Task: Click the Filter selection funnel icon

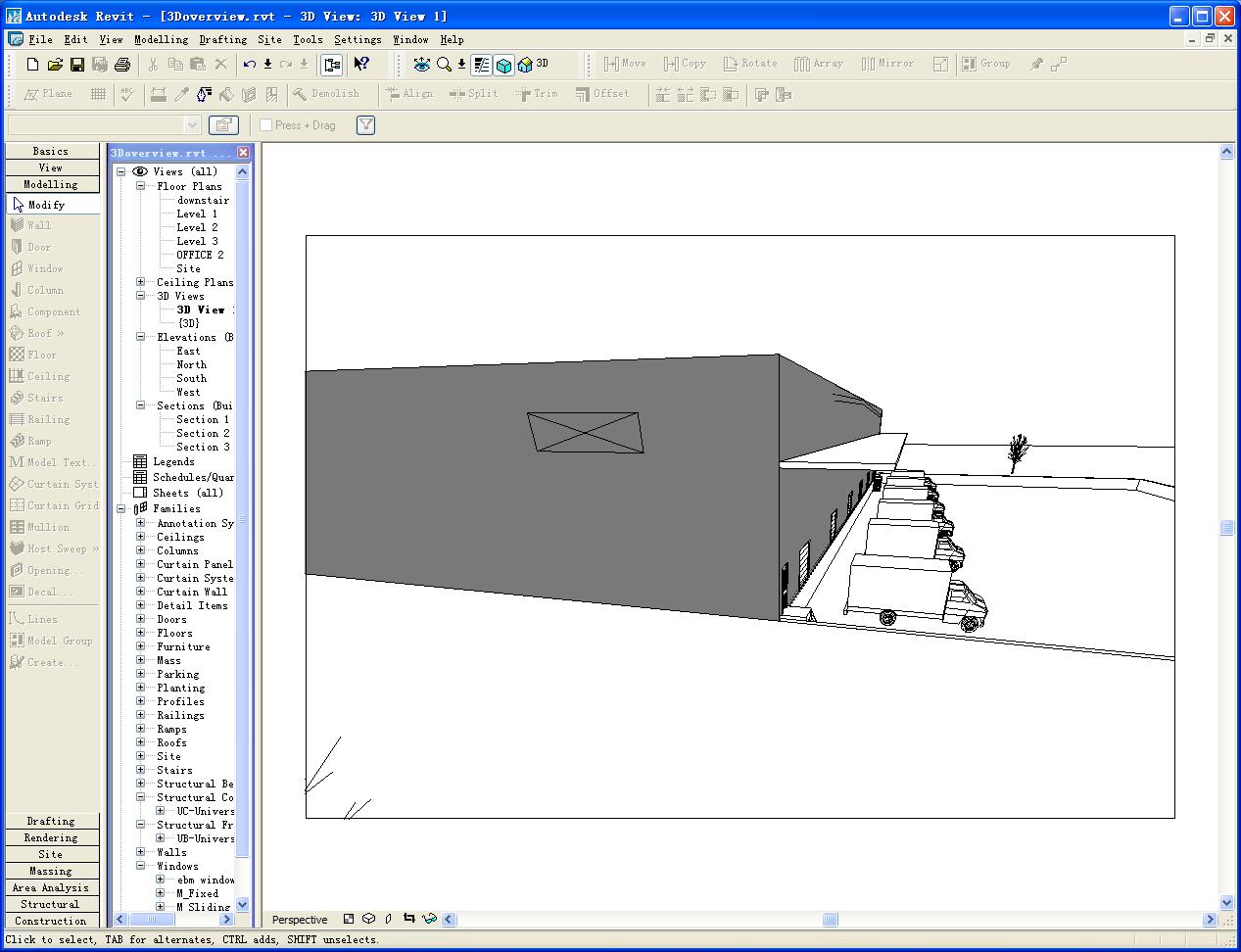Action: click(x=365, y=125)
